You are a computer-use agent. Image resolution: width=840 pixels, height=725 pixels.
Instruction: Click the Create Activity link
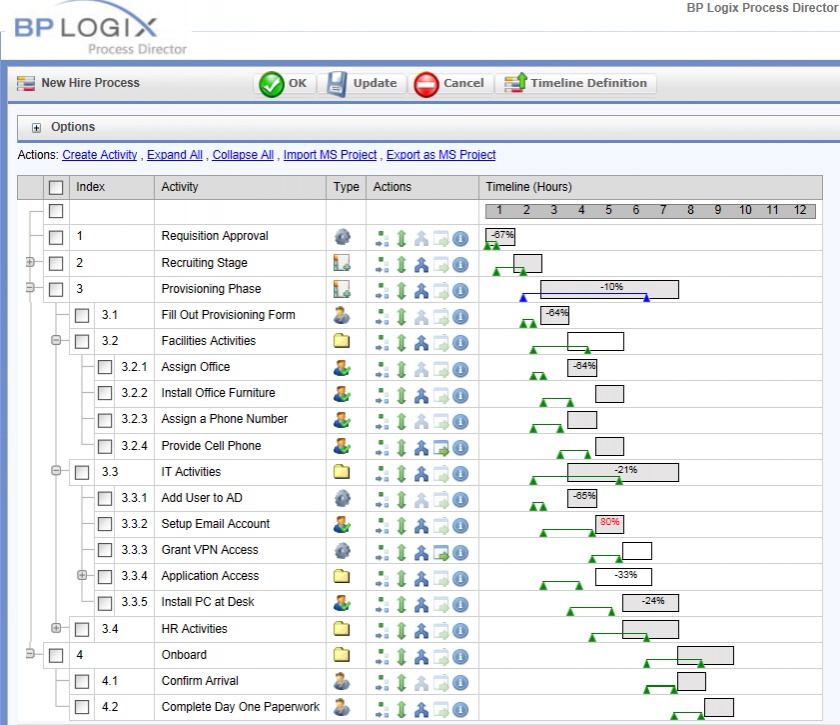tap(100, 155)
